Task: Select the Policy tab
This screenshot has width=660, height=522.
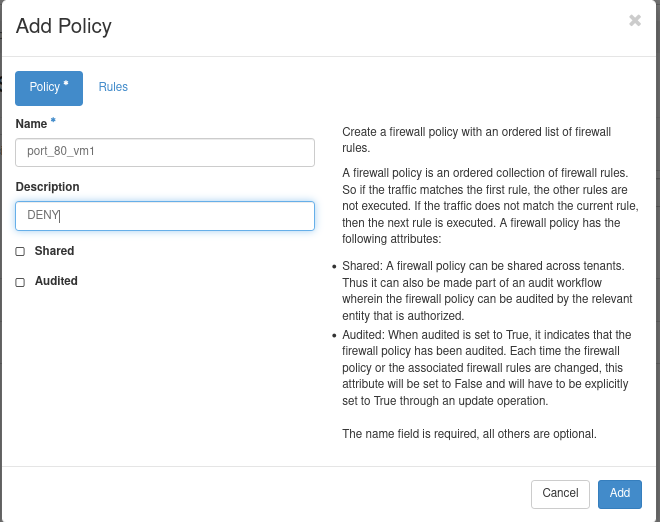Action: point(48,88)
